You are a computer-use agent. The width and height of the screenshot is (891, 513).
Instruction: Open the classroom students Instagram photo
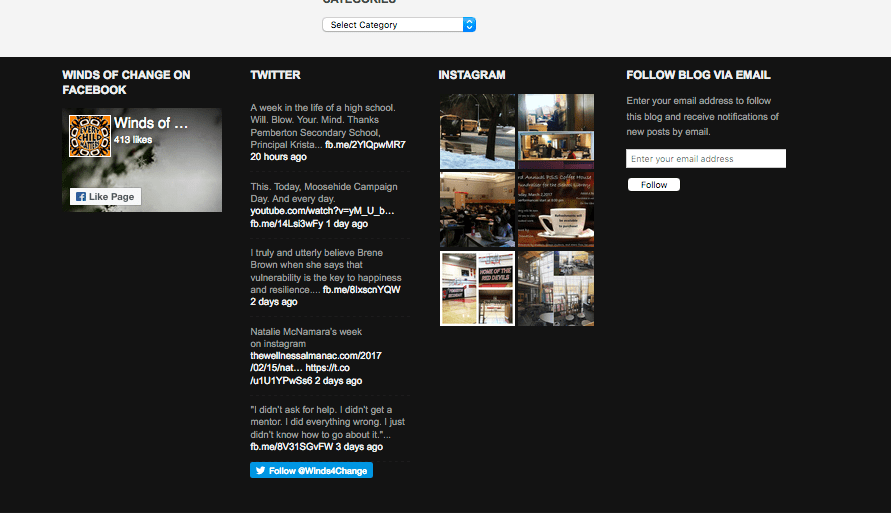coord(478,210)
